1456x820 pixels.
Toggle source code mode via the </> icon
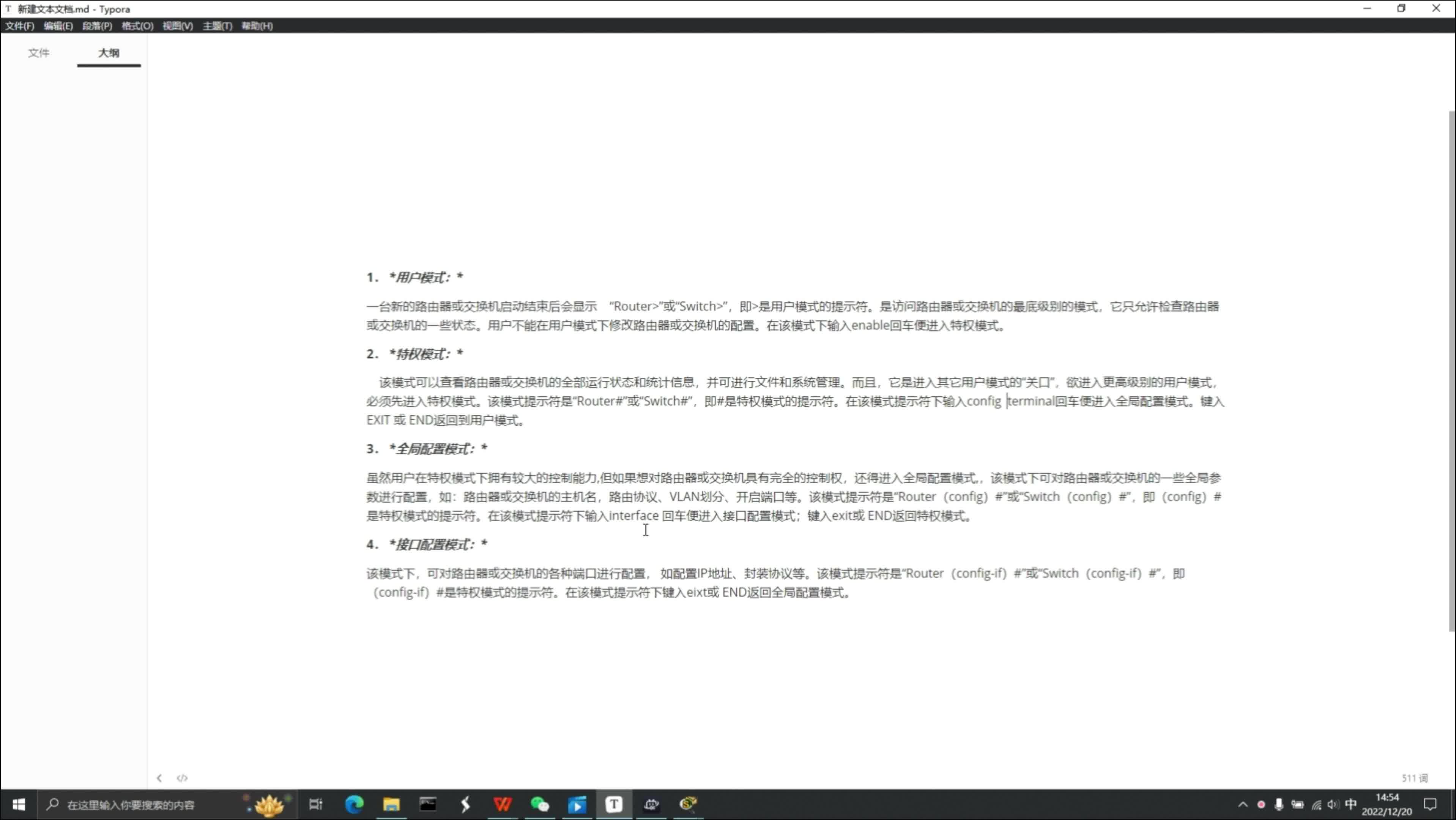pyautogui.click(x=182, y=778)
